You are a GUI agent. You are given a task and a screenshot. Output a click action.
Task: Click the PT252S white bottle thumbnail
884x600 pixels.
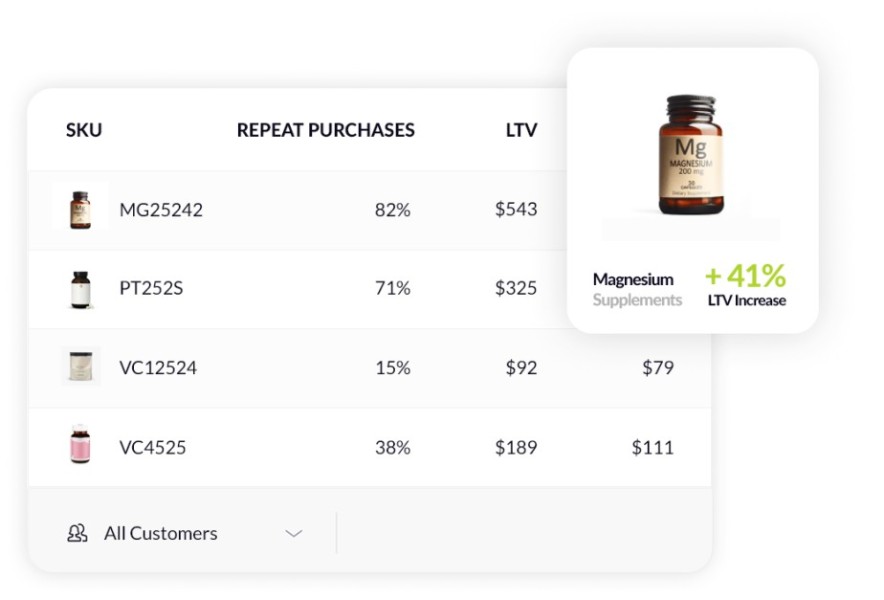tap(81, 290)
